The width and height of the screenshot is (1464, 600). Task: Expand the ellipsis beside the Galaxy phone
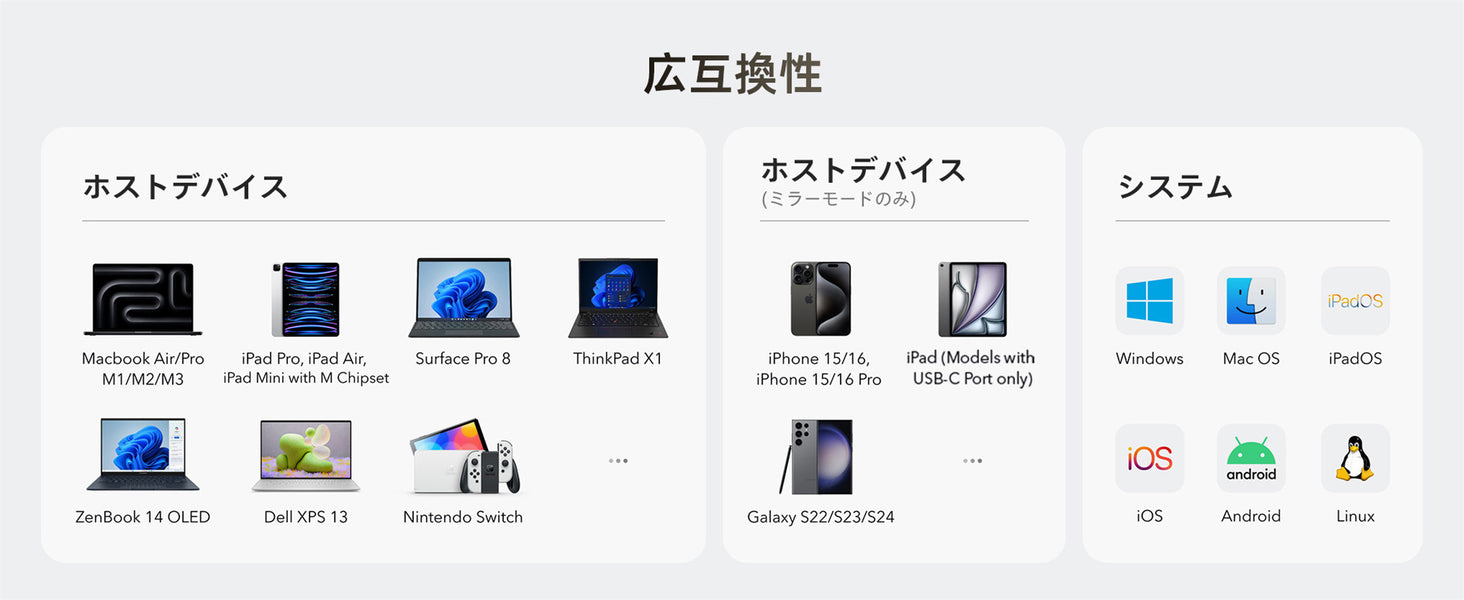click(972, 461)
